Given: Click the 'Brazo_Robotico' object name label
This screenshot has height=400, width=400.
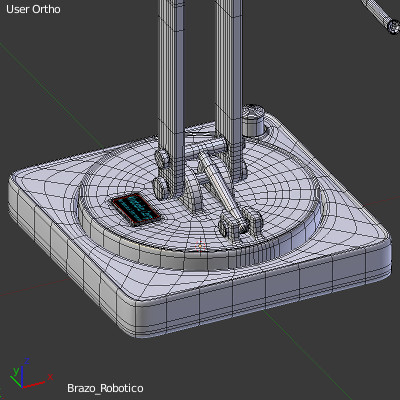Looking at the screenshot, I should click(105, 388).
